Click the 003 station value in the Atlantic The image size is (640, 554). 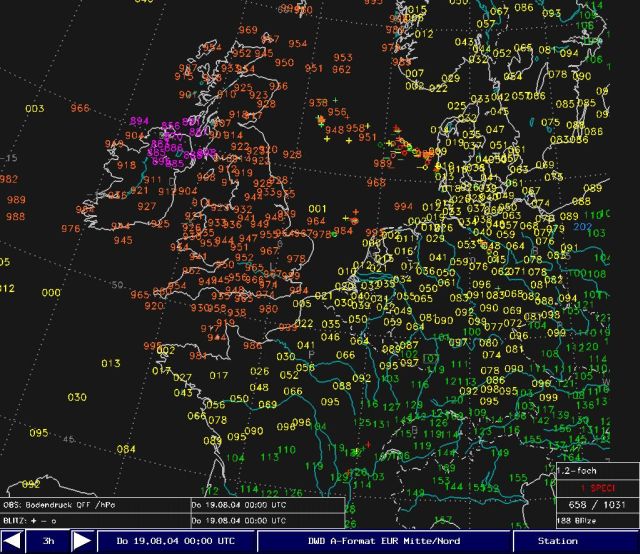click(x=35, y=109)
